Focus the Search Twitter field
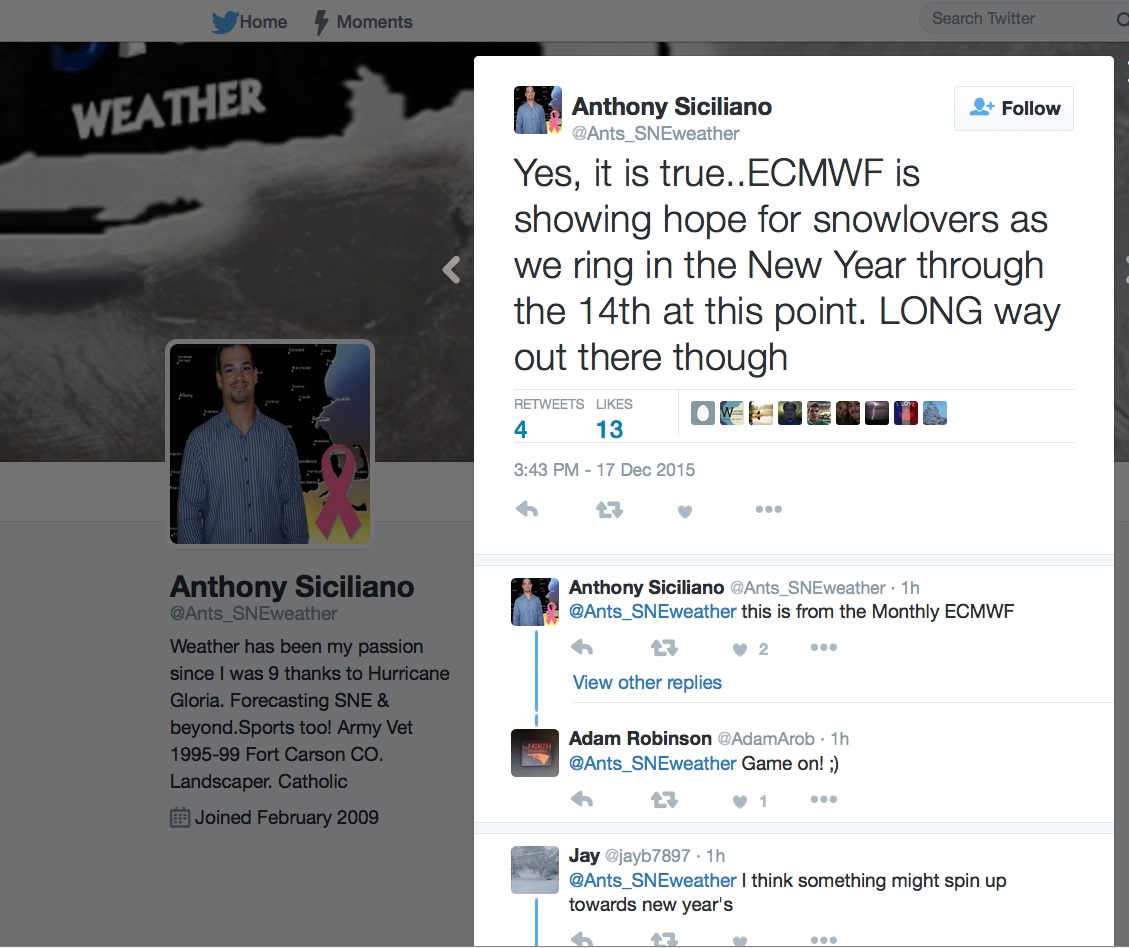The width and height of the screenshot is (1129, 948). point(1022,19)
